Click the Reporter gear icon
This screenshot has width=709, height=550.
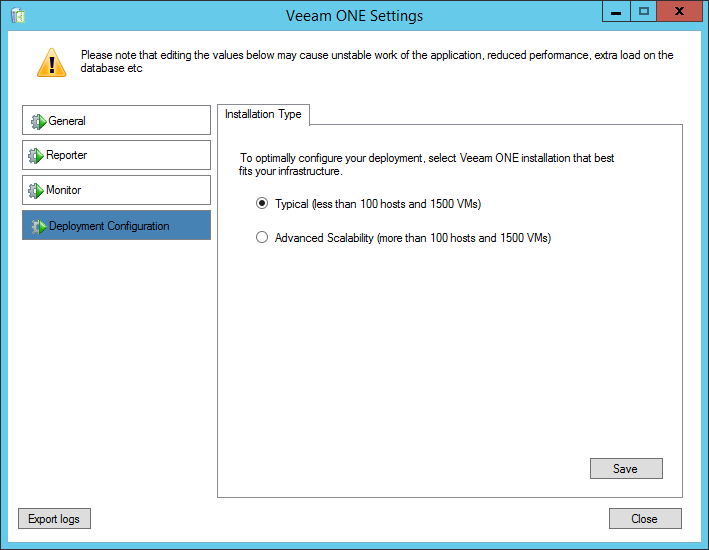pos(37,156)
